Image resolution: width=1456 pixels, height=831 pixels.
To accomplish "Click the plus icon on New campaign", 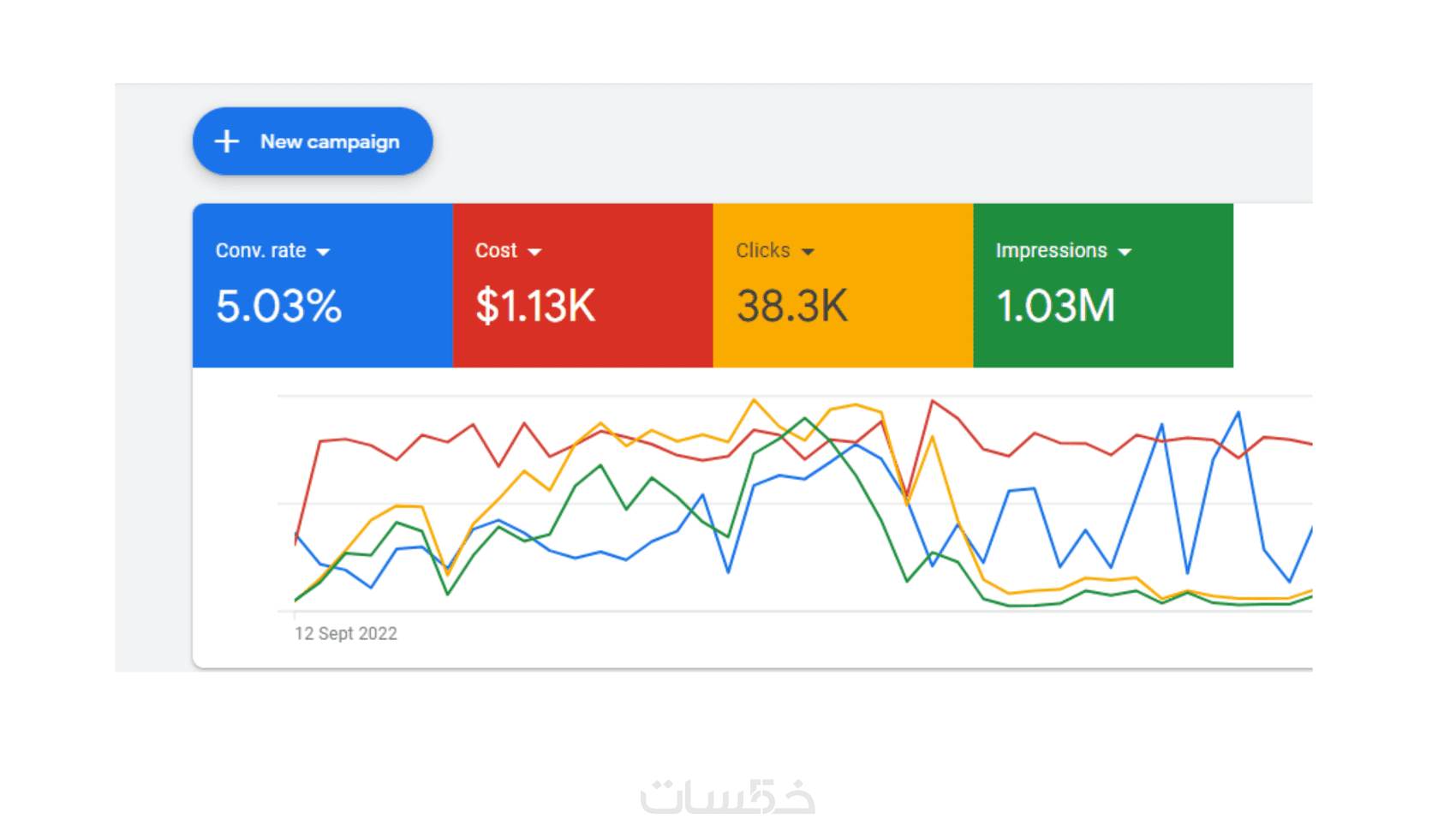I will tap(227, 141).
